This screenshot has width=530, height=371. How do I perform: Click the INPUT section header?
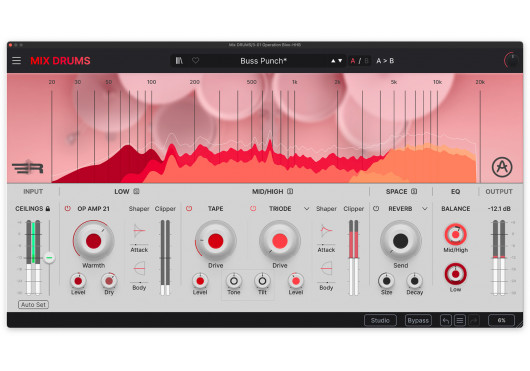33,192
